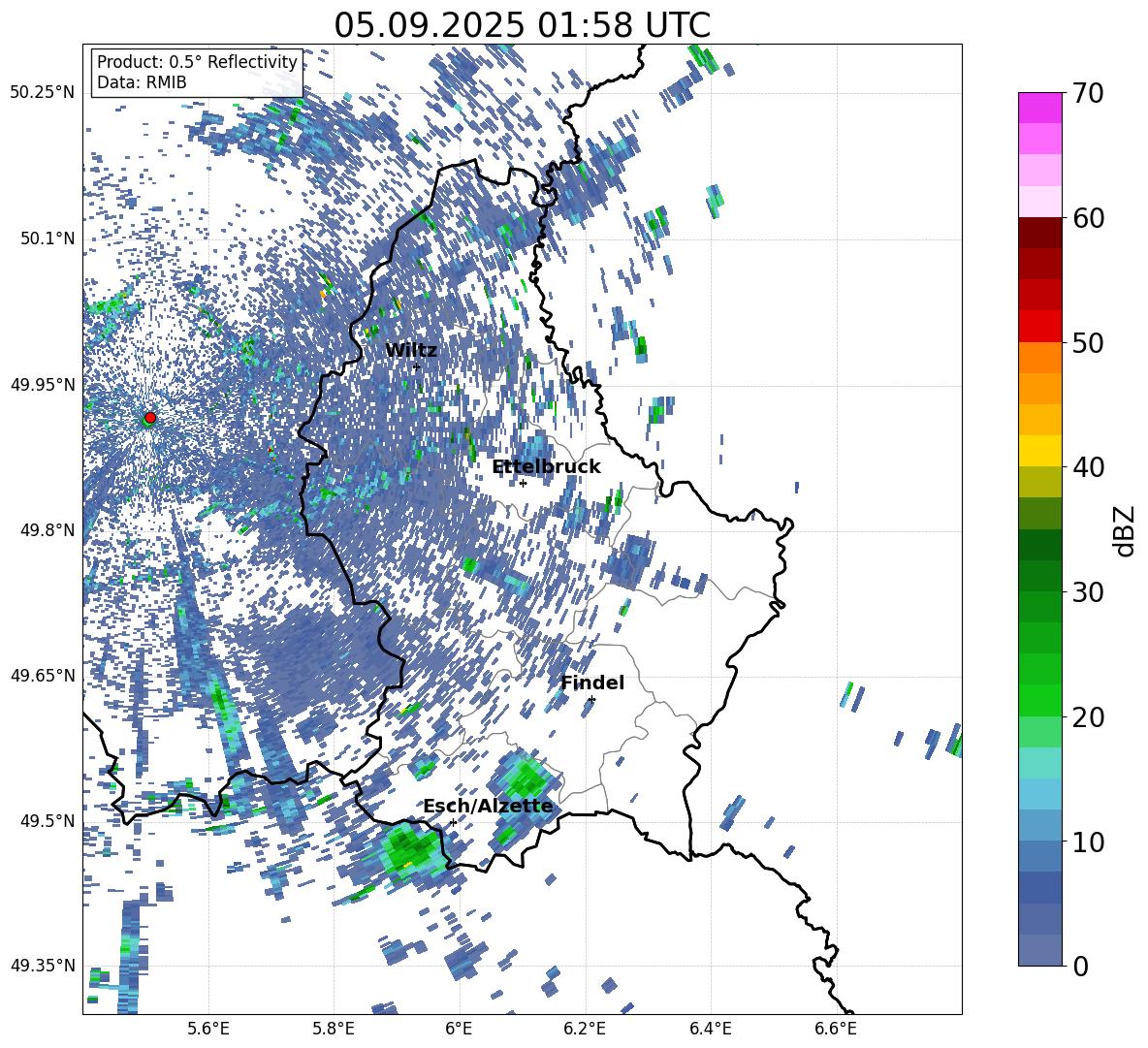
Task: Click the 40 value on the colorbar
Action: 1088,467
